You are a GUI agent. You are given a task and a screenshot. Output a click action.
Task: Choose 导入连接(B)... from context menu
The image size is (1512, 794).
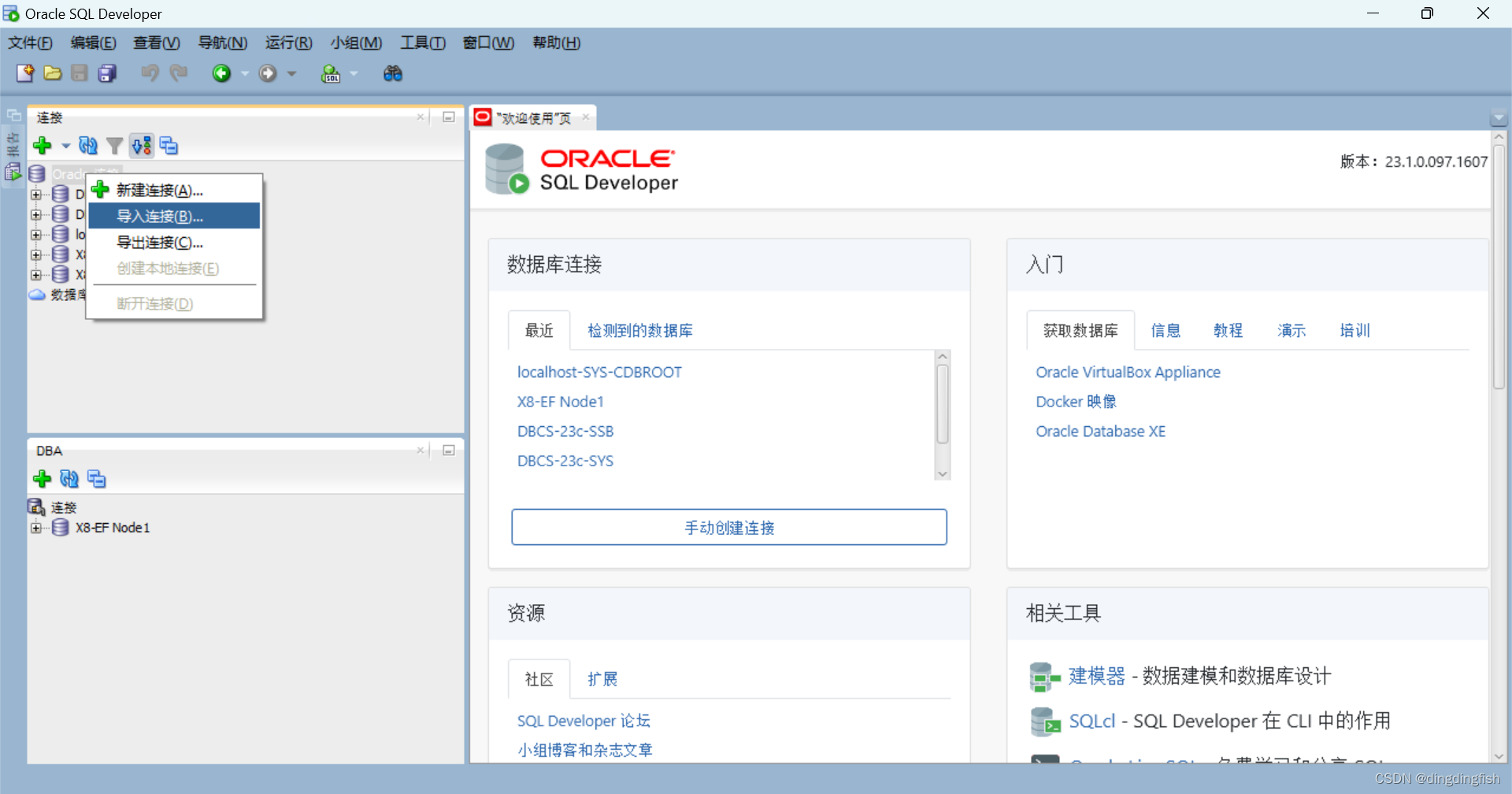click(x=174, y=216)
